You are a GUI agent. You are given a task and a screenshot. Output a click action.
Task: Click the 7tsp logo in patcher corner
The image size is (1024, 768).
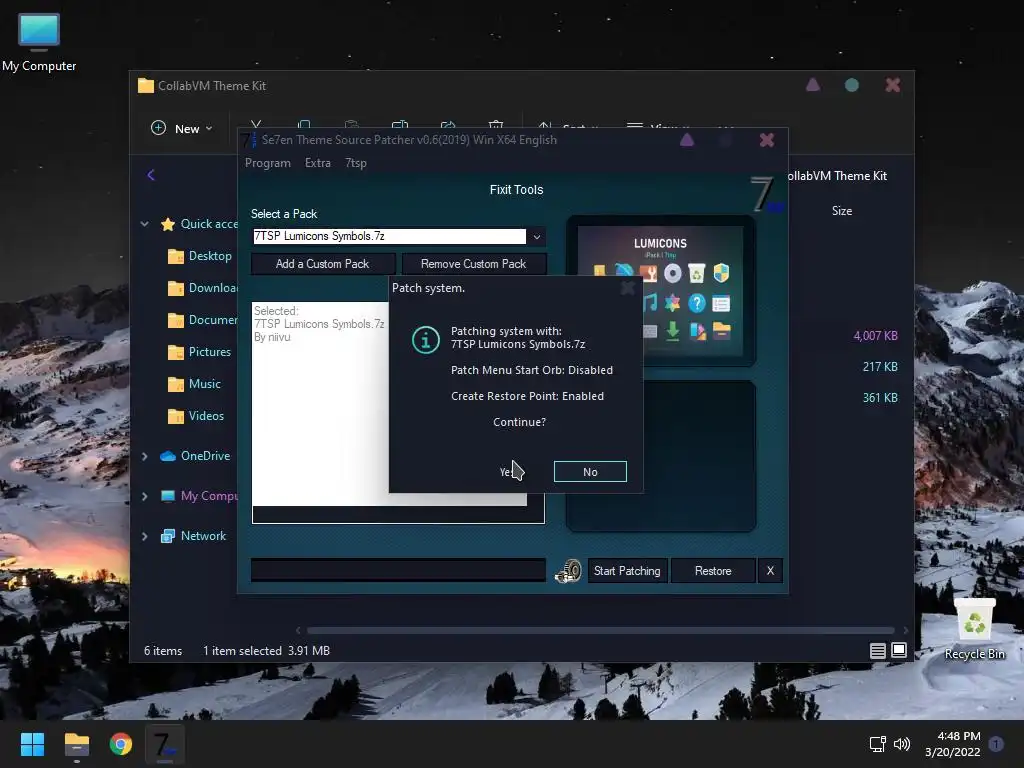coord(765,195)
